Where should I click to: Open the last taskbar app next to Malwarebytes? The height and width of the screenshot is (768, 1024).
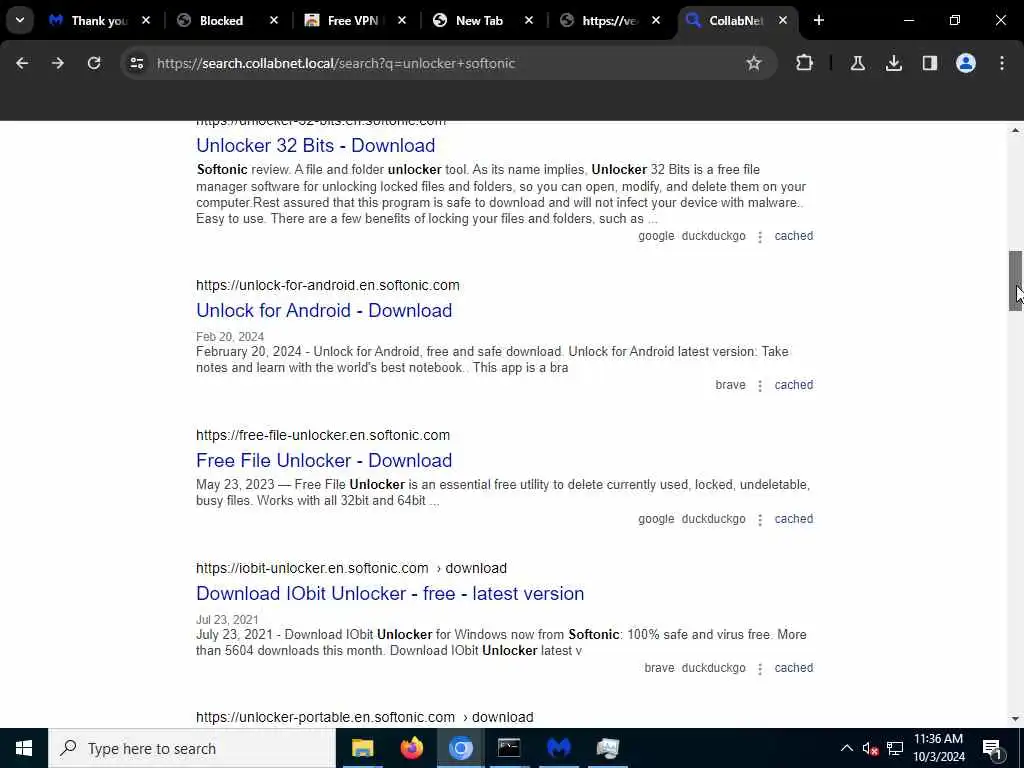(x=607, y=748)
